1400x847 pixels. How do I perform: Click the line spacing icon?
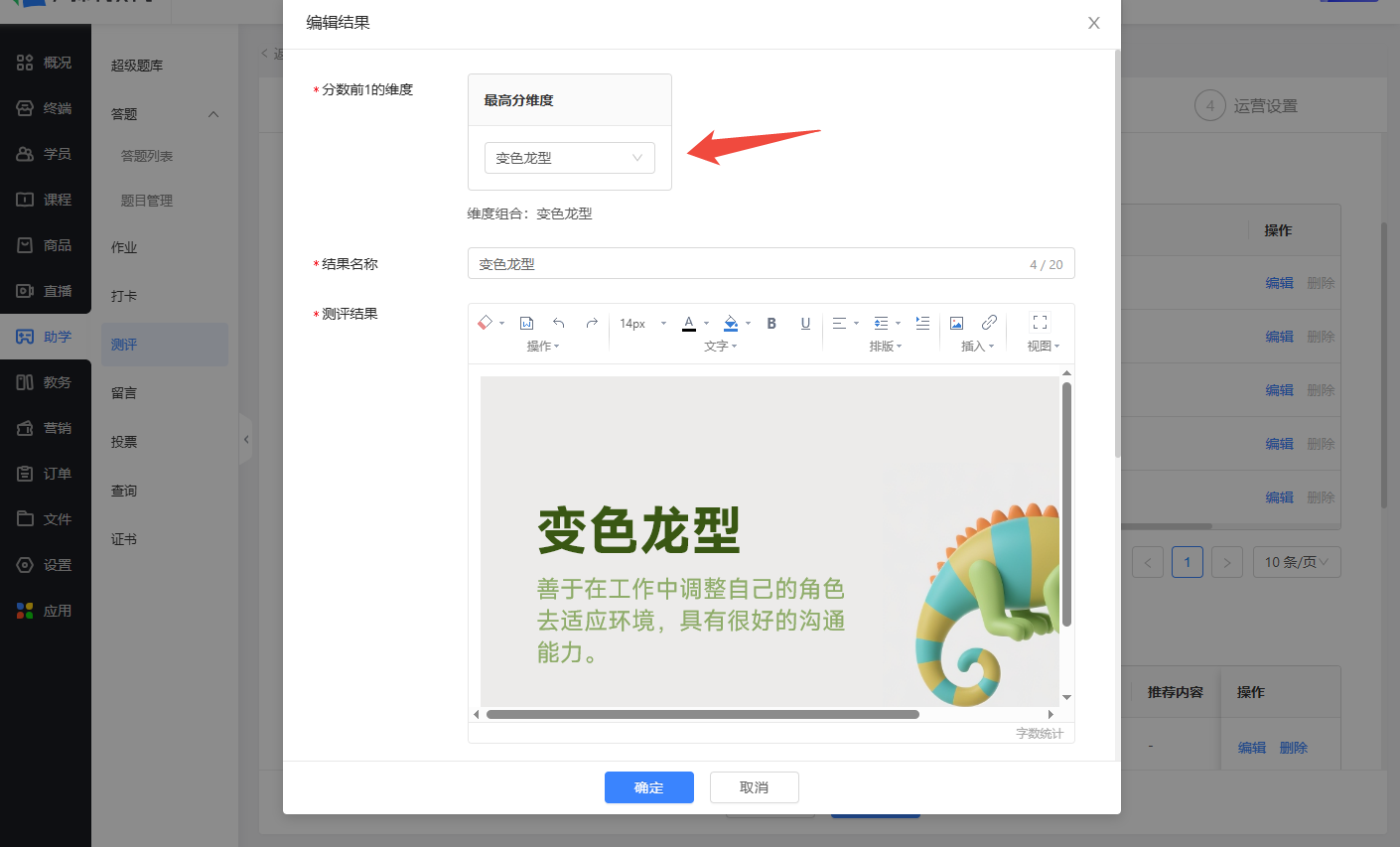[881, 323]
